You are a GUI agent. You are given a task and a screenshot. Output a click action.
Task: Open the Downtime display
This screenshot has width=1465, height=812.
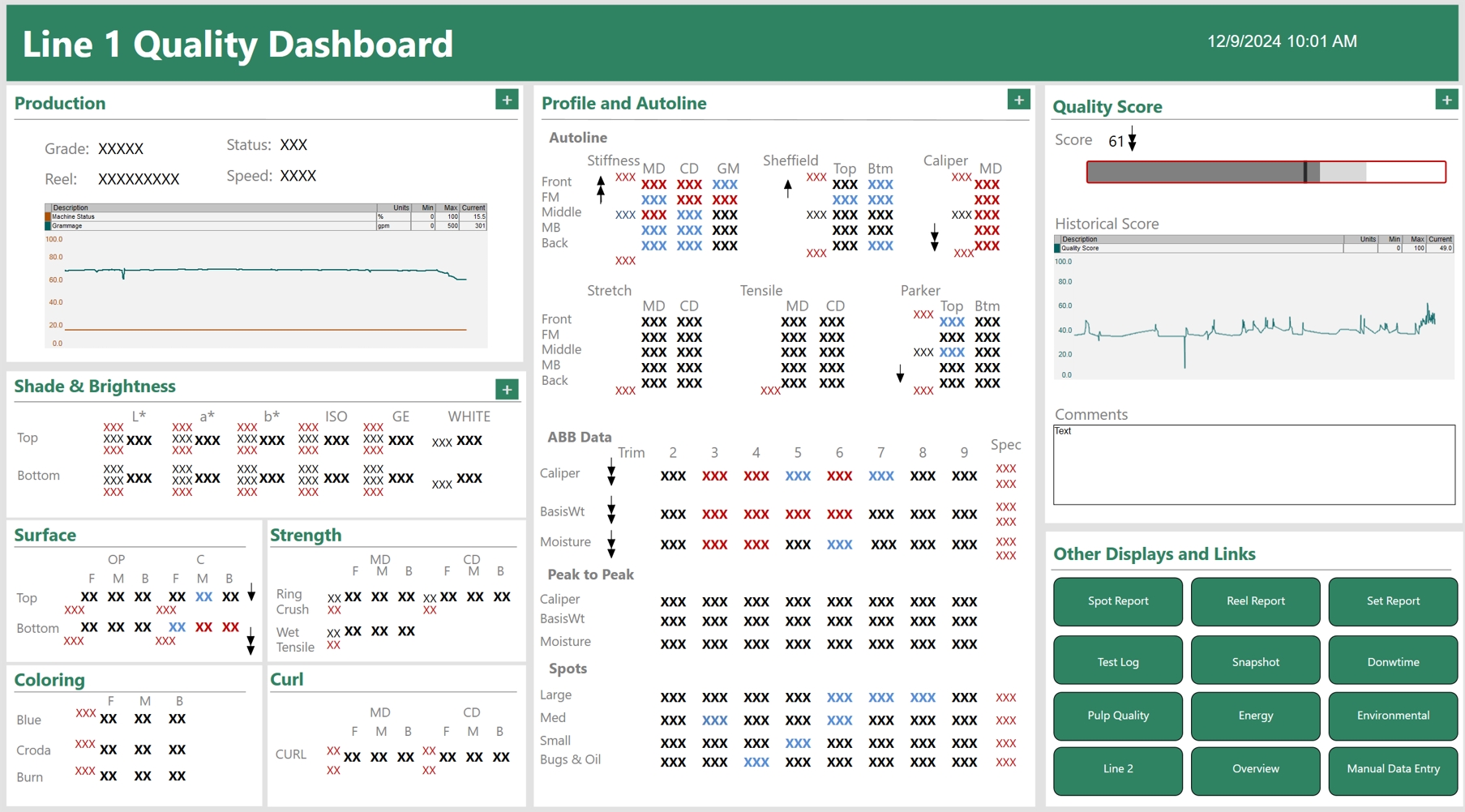point(1393,662)
